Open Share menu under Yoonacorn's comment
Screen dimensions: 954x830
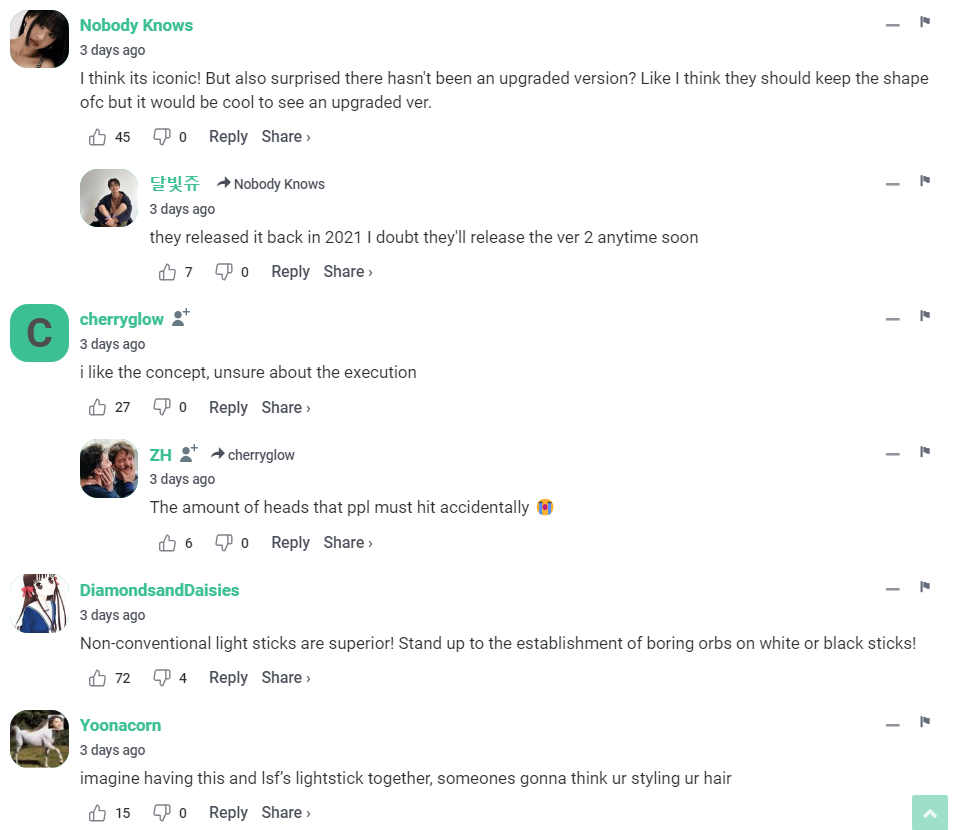(x=286, y=813)
